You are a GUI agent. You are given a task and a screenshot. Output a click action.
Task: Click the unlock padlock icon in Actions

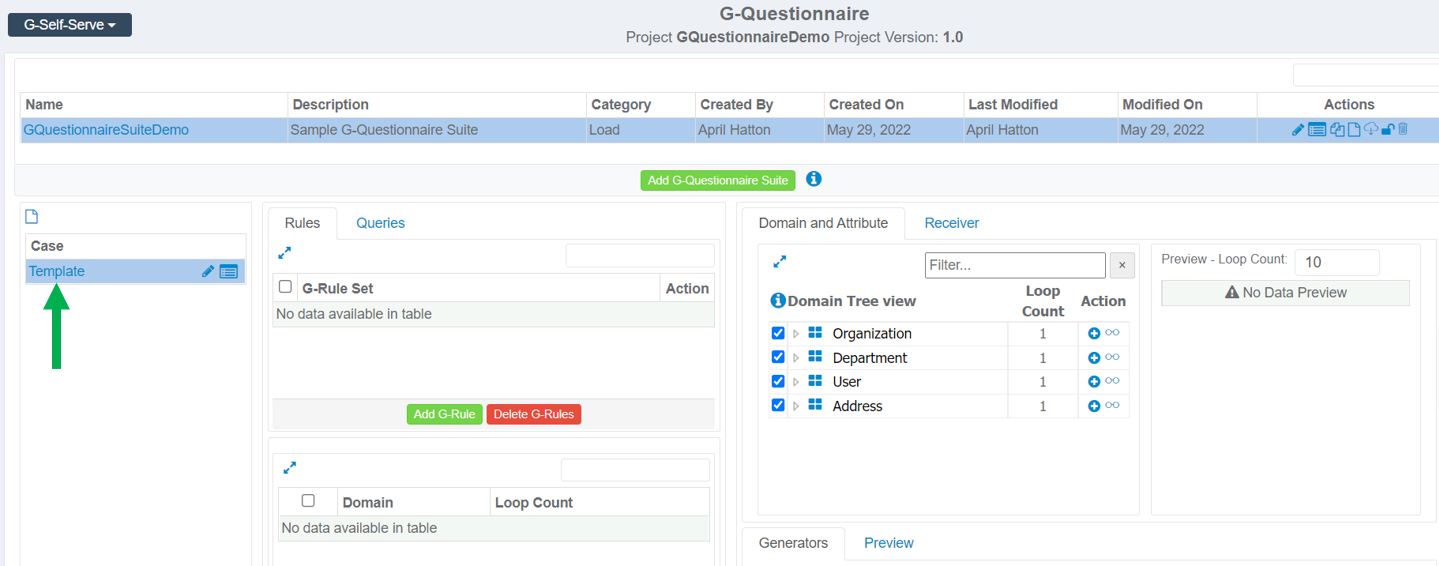tap(1388, 130)
